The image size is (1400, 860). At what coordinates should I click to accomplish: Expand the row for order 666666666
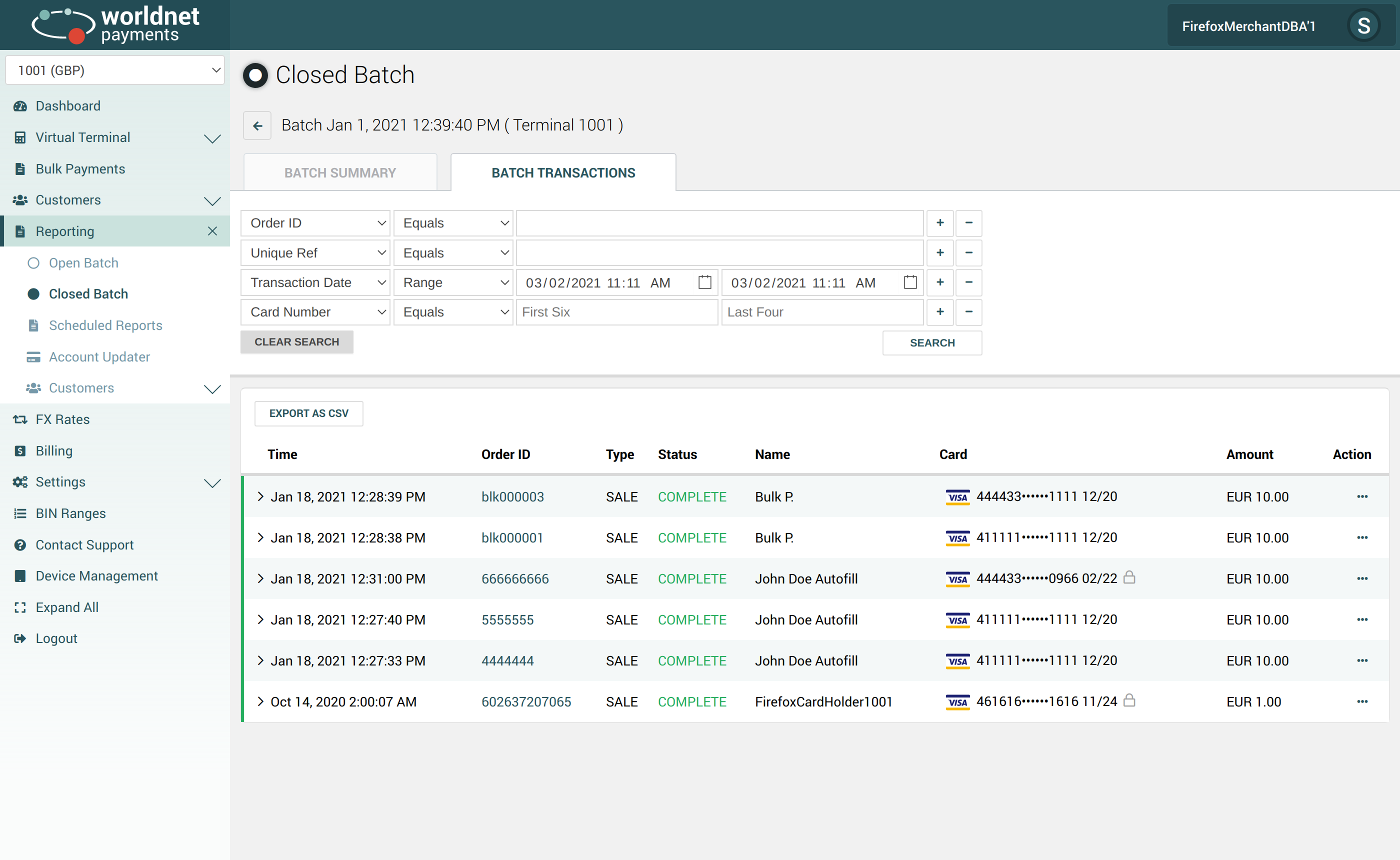pyautogui.click(x=260, y=578)
